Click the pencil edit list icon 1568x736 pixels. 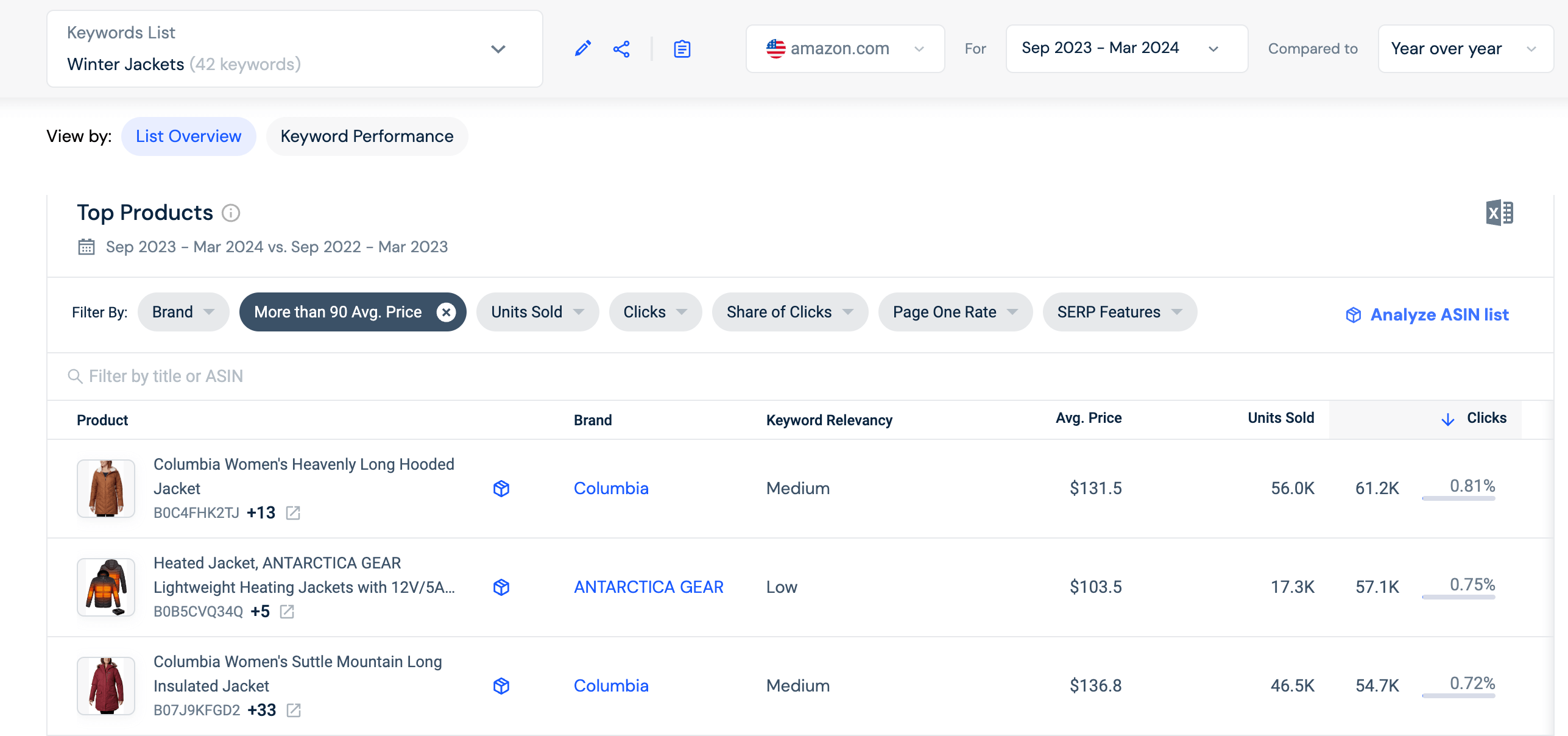pos(583,49)
